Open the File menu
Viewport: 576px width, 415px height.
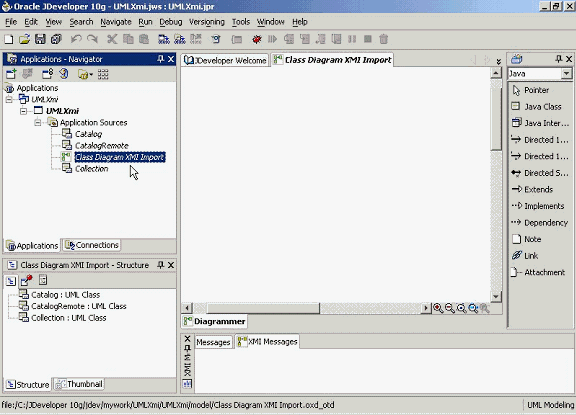(x=11, y=22)
